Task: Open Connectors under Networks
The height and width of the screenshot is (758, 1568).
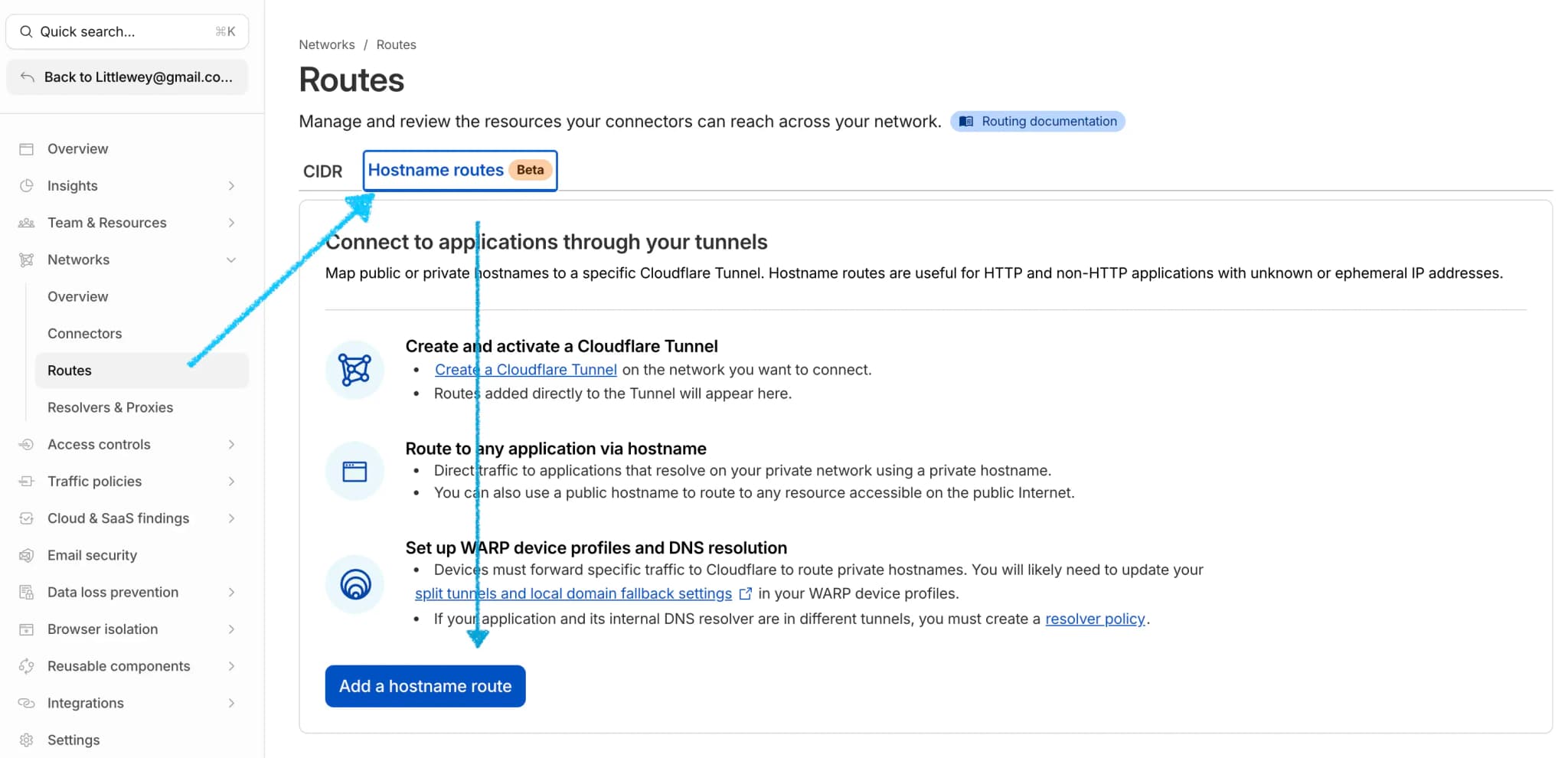Action: 84,333
